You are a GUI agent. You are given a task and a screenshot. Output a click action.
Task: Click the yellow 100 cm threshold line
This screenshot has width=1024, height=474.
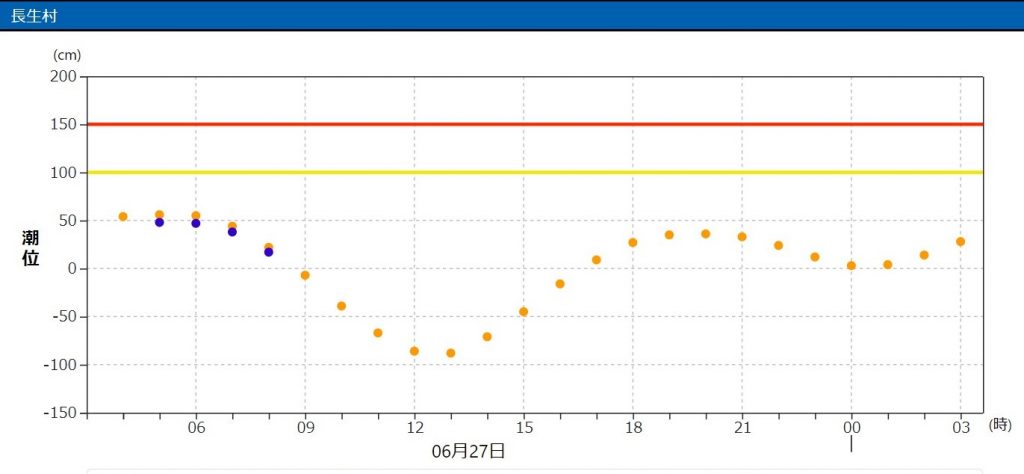coord(535,172)
